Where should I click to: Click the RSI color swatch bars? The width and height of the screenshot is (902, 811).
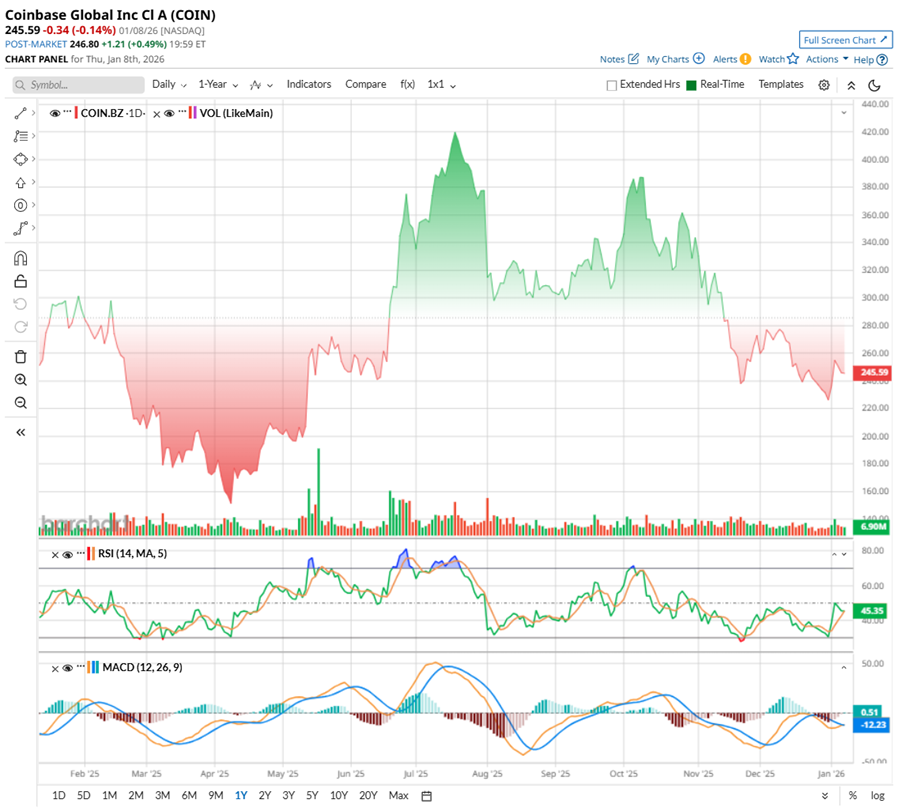coord(91,554)
